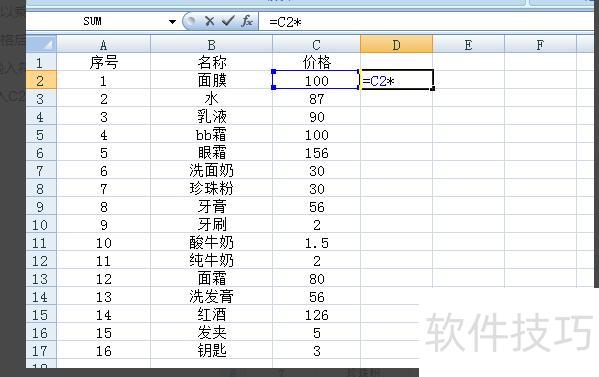
Task: Select row 5 header
Action: click(42, 134)
